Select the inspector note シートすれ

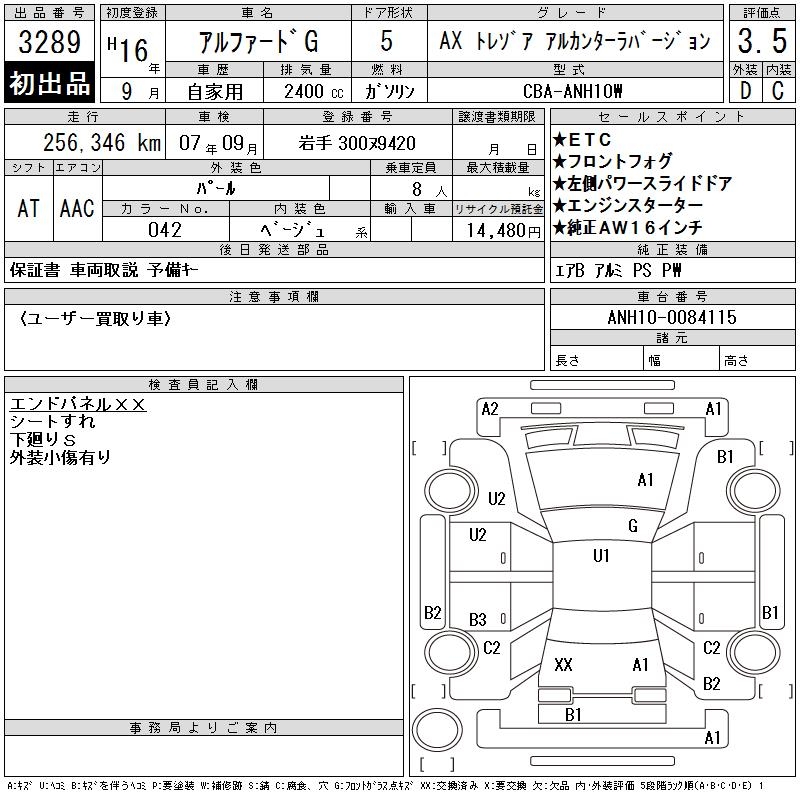click(52, 421)
